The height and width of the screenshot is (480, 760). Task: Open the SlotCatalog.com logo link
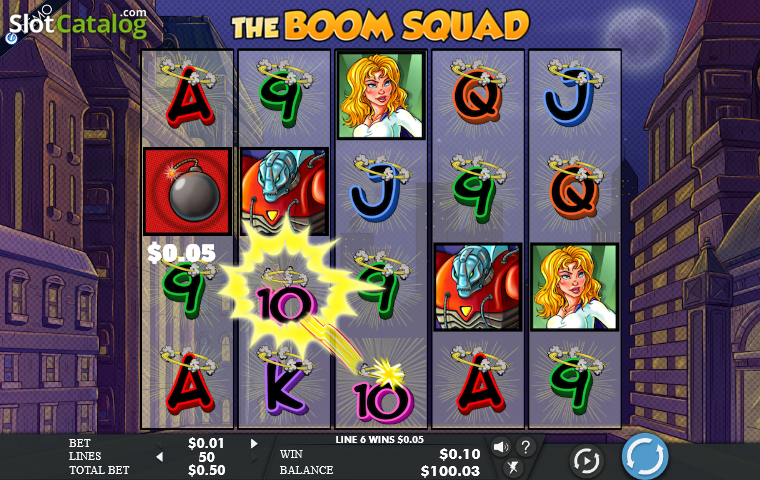[78, 22]
